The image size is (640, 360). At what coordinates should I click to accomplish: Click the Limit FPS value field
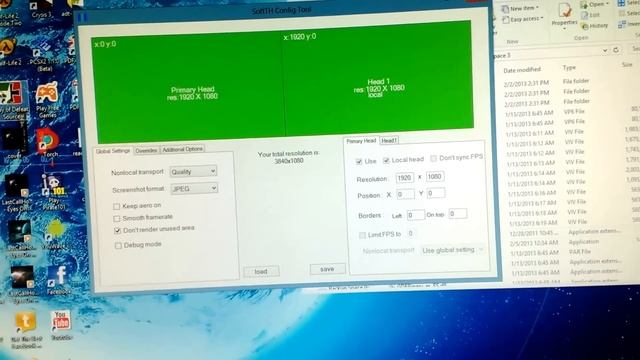point(411,233)
